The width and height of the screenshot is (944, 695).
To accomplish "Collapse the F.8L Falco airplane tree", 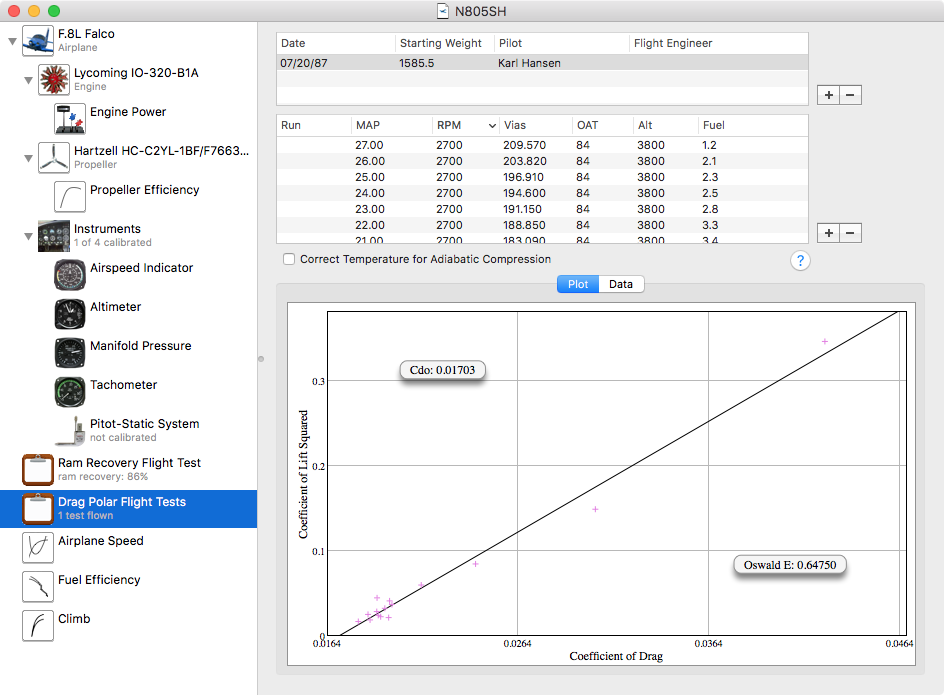I will (x=12, y=42).
